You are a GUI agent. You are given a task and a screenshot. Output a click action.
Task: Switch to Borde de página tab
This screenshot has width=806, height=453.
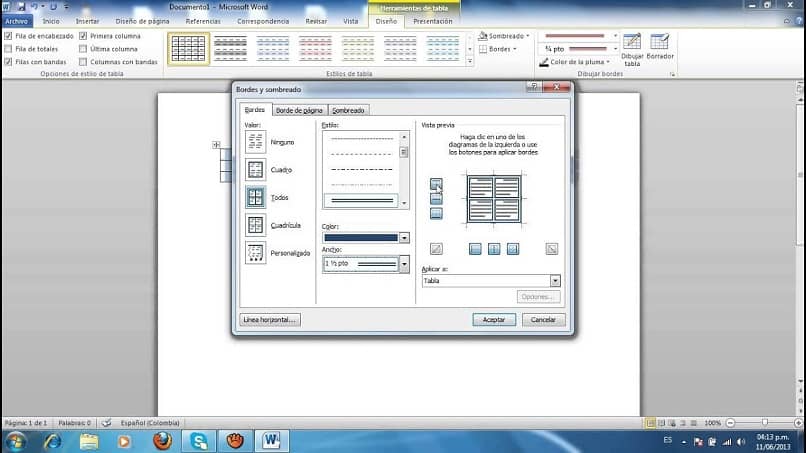(299, 111)
